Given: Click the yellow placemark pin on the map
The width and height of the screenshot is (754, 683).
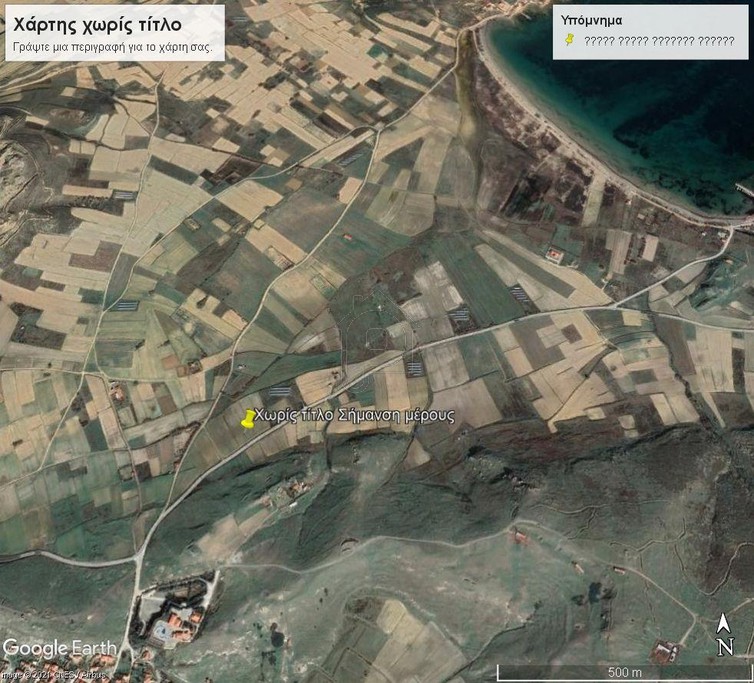Looking at the screenshot, I should [x=247, y=420].
